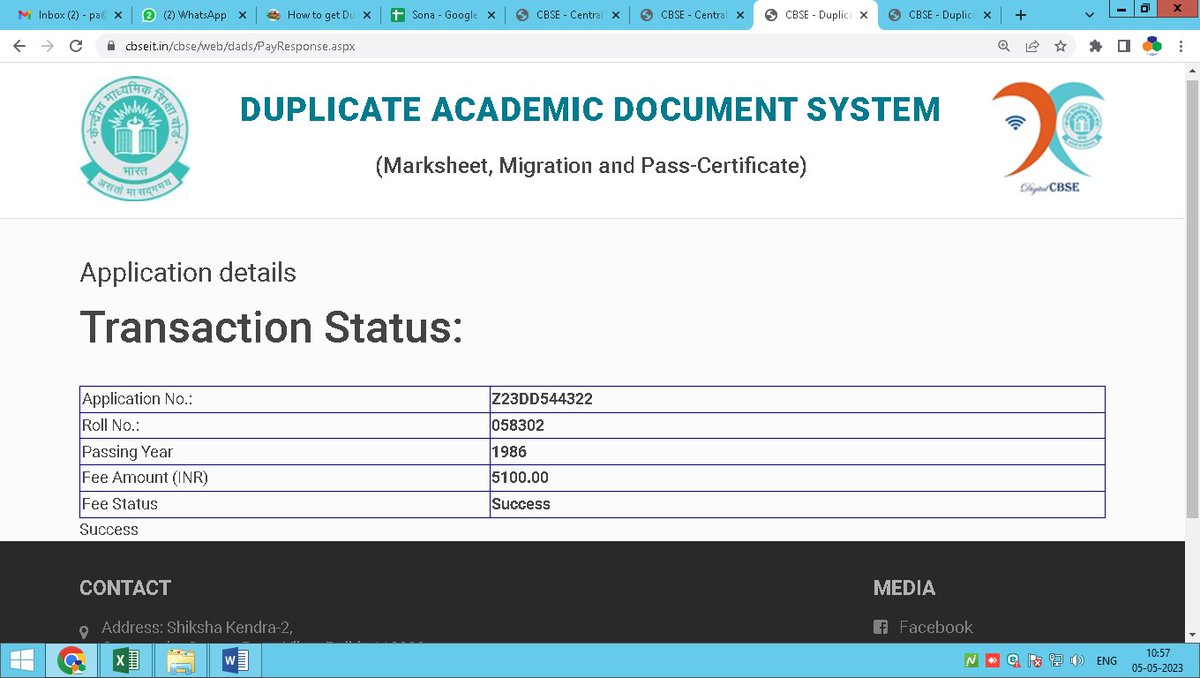Click the ESET antivirus tray icon
This screenshot has width=1200, height=678.
1013,661
